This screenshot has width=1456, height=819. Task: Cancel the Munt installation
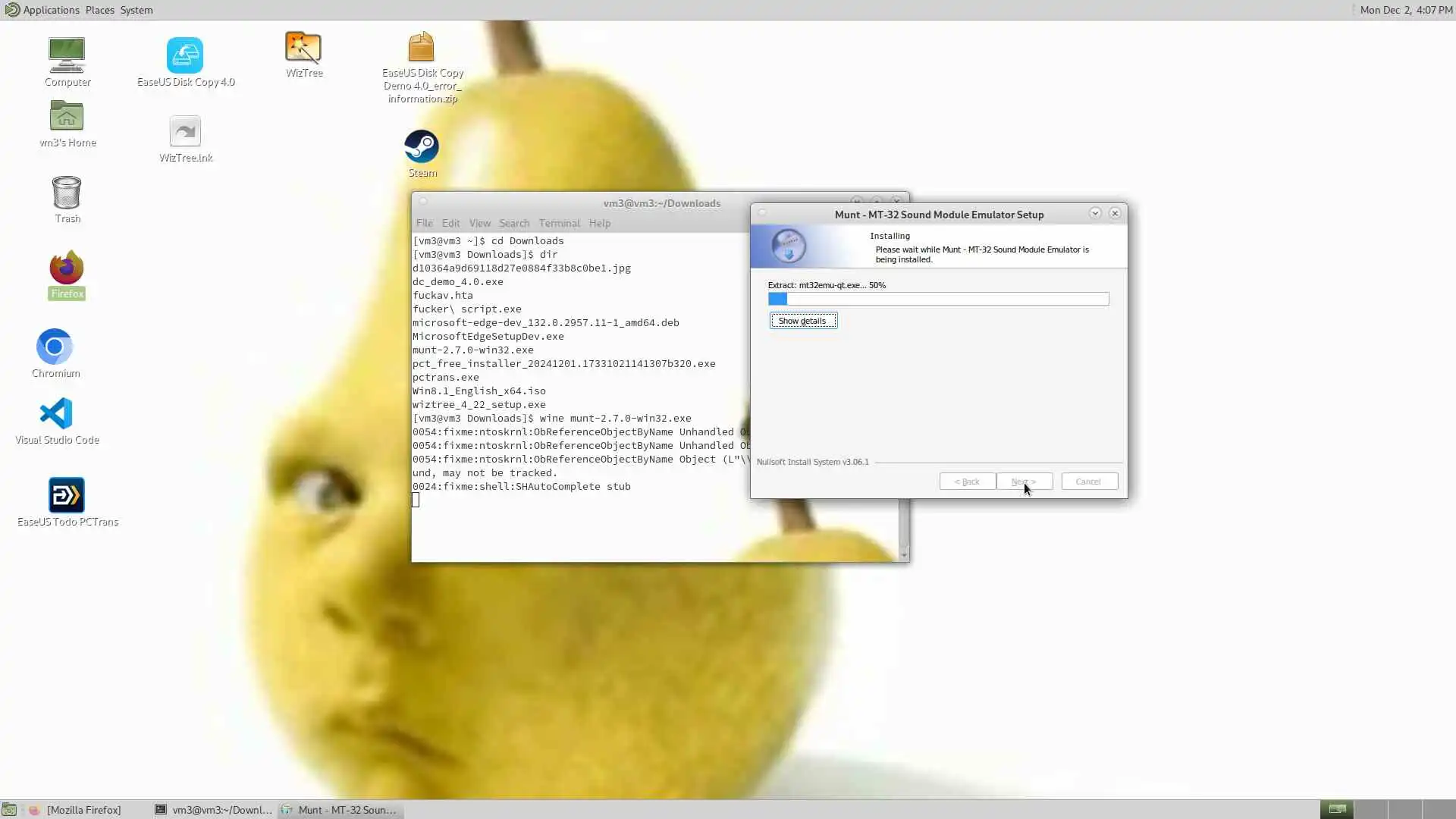(x=1089, y=482)
